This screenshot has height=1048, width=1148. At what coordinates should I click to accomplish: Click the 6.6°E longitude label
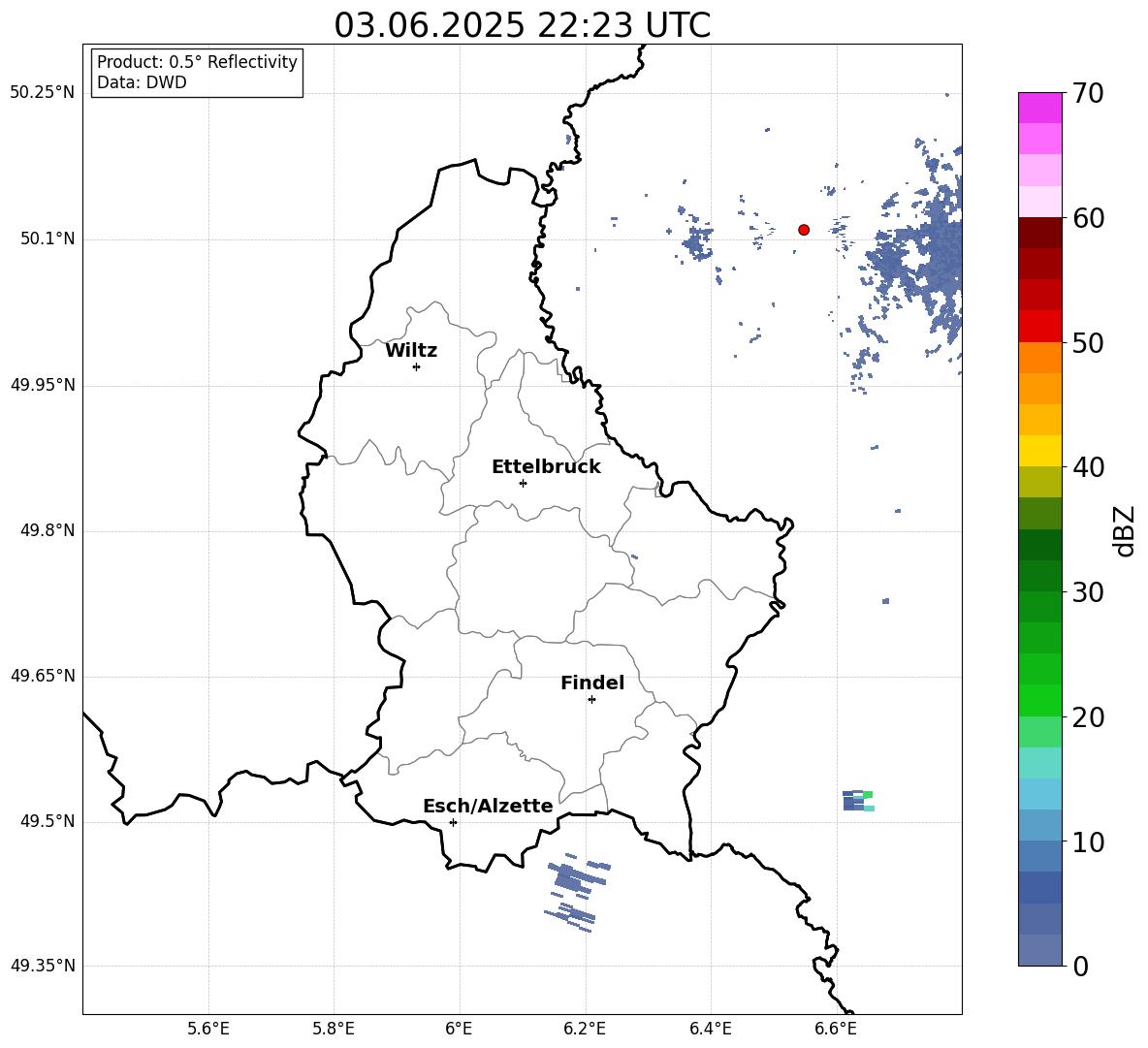pyautogui.click(x=836, y=1029)
